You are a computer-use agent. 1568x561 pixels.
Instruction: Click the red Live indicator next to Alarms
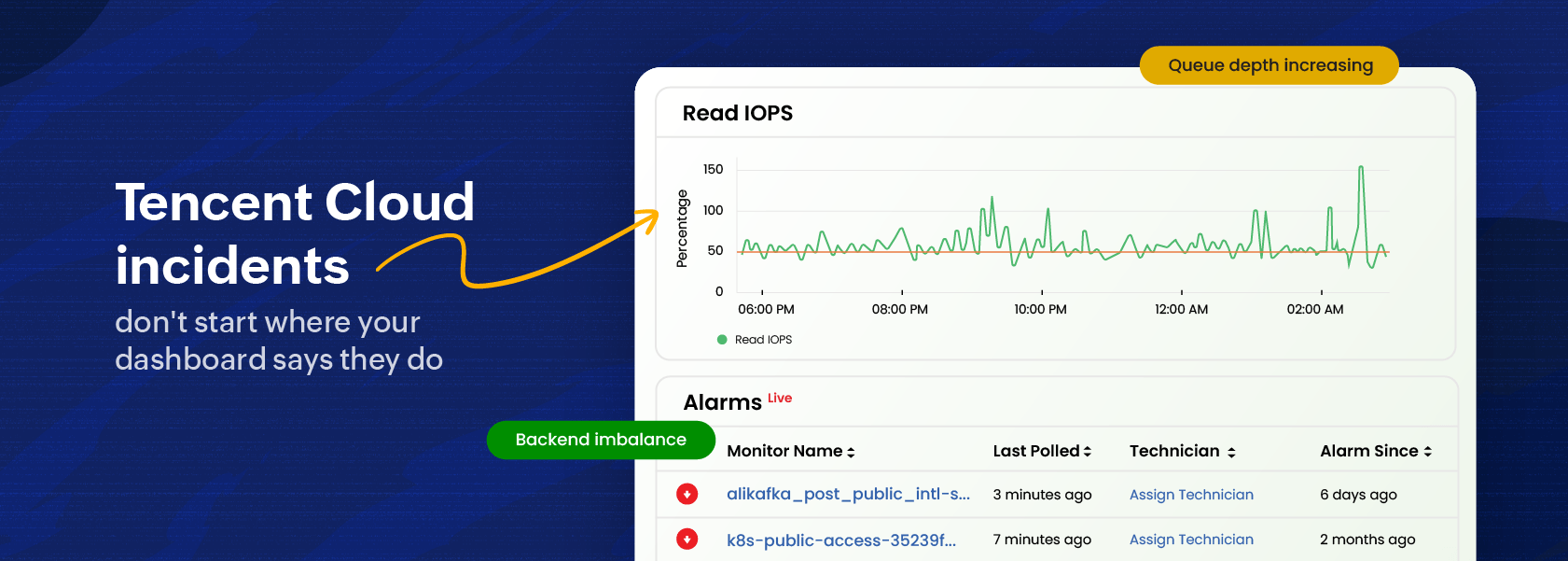click(x=780, y=398)
